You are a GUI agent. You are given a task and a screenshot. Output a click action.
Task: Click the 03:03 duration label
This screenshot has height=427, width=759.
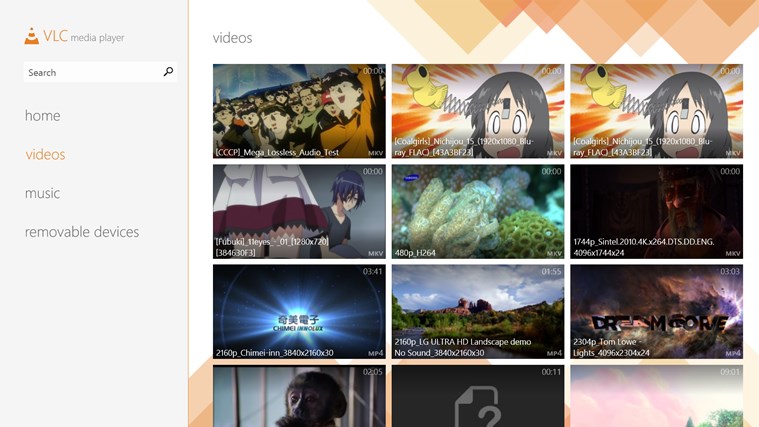[x=730, y=272]
